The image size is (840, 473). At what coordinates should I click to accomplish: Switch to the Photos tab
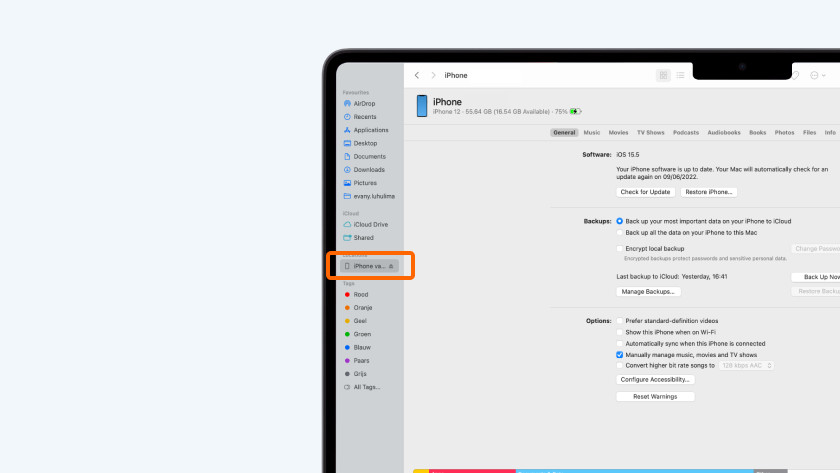[x=784, y=132]
